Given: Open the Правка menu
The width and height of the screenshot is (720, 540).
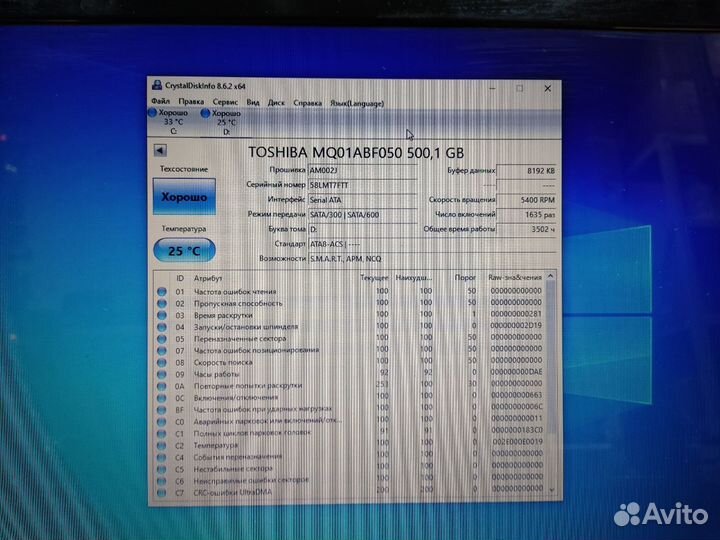Looking at the screenshot, I should coord(191,101).
